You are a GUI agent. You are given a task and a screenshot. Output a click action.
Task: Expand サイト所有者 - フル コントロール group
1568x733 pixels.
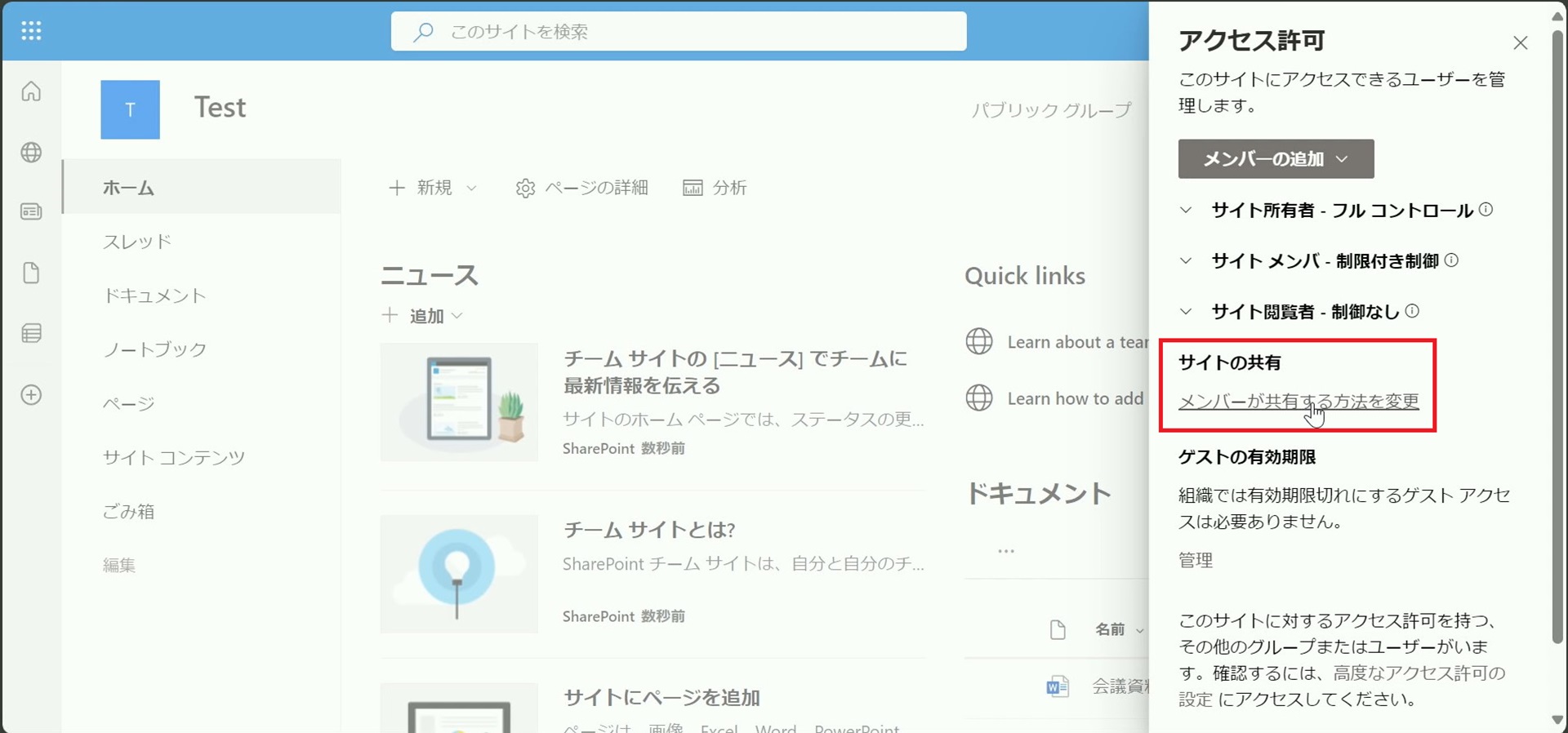[1186, 211]
